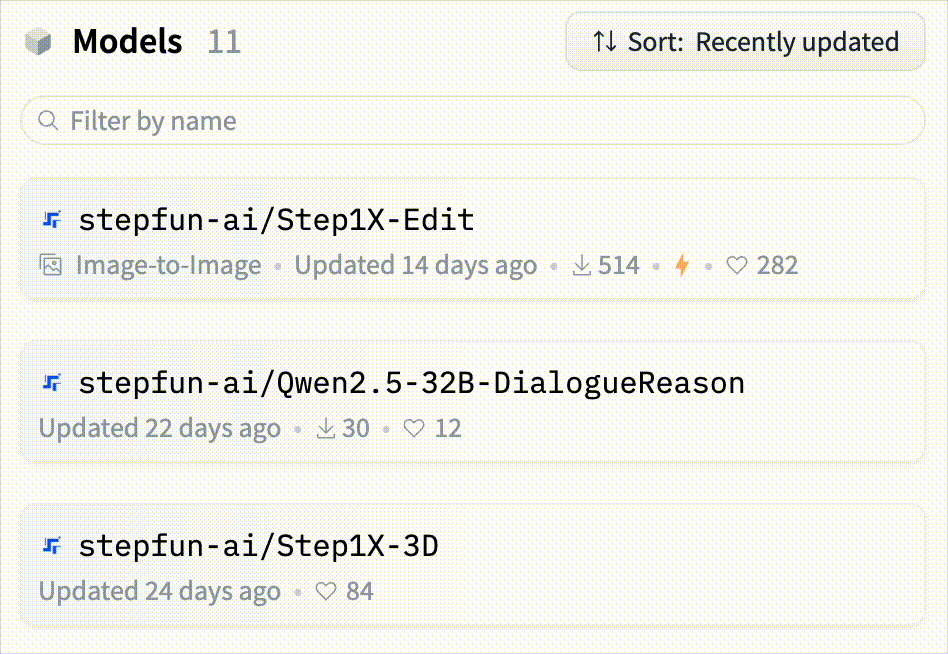Focus the Filter by name field

coord(480,121)
